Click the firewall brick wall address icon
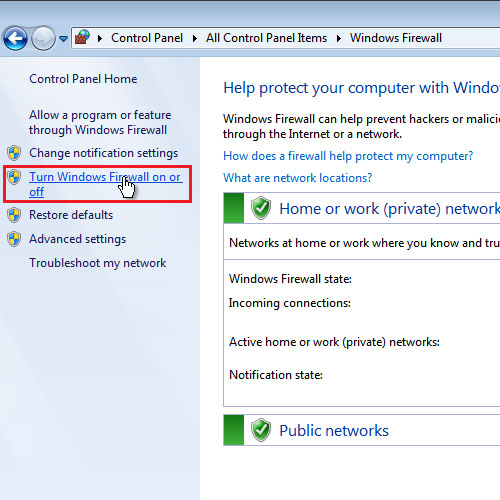Viewport: 500px width, 500px height. 82,37
